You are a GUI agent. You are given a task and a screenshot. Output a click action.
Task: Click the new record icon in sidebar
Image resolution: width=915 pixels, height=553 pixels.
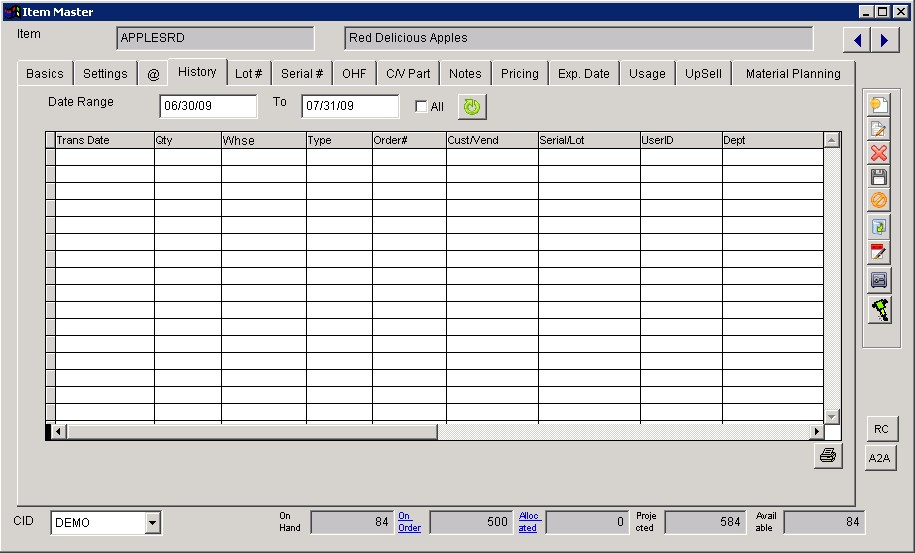click(x=879, y=105)
